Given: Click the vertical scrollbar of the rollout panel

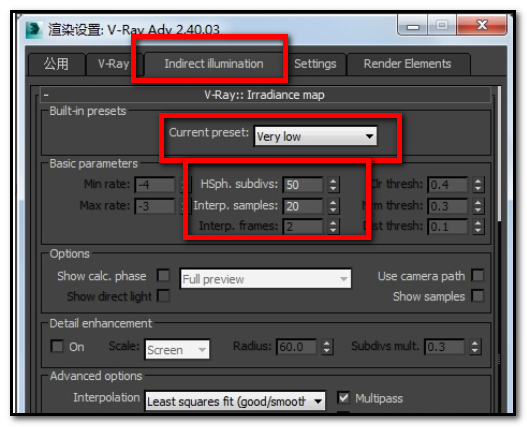Looking at the screenshot, I should pos(499,249).
